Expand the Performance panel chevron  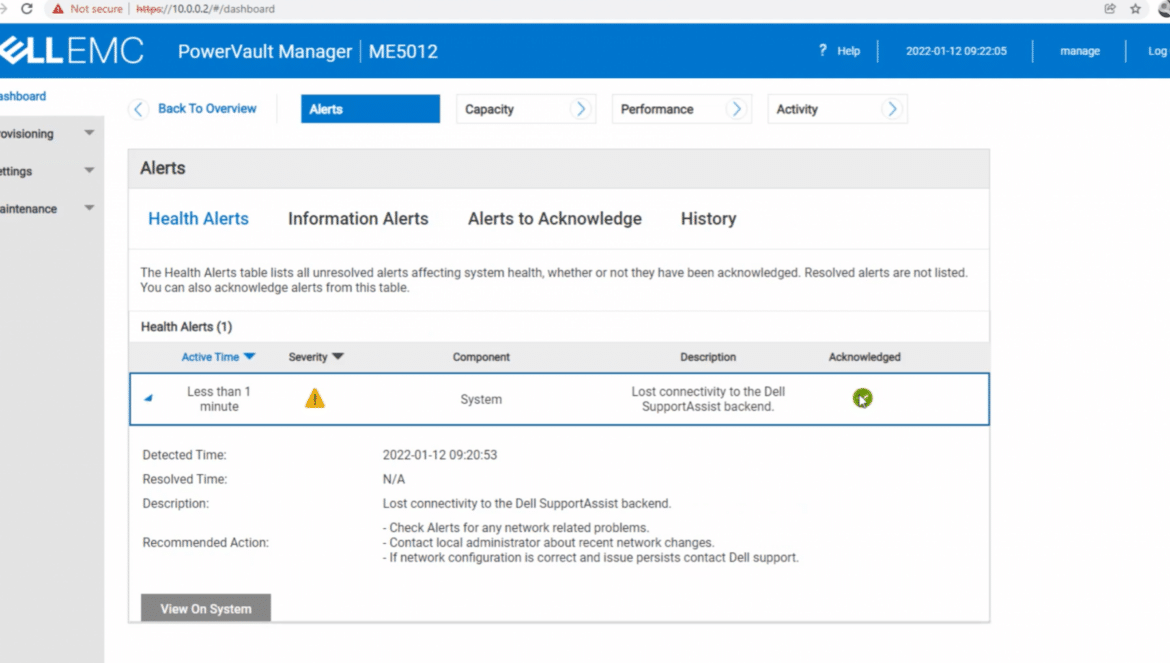pos(736,109)
